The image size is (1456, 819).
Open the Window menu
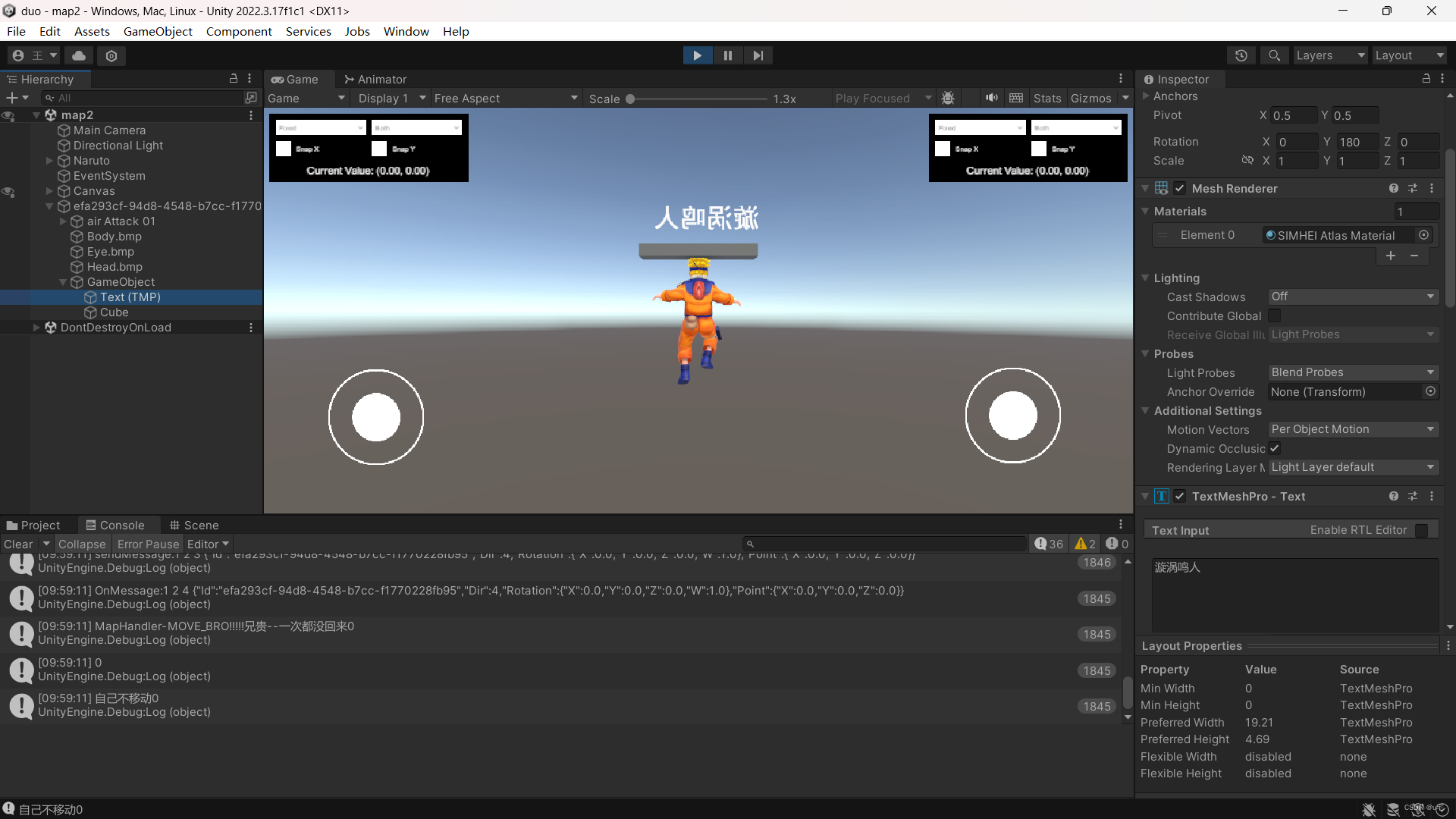[406, 31]
